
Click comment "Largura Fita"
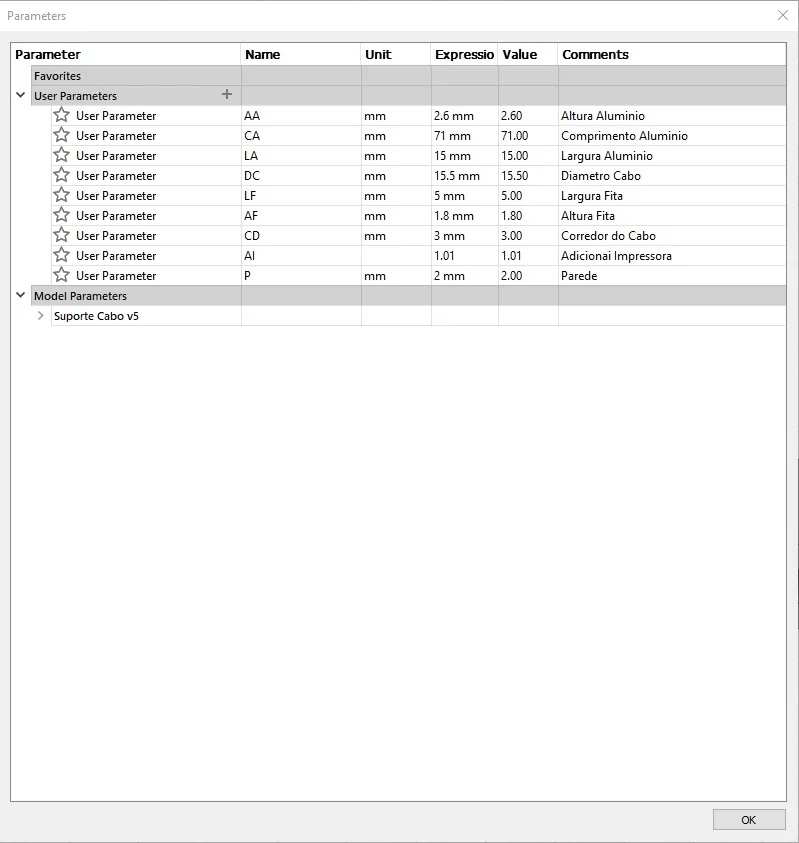tap(591, 196)
